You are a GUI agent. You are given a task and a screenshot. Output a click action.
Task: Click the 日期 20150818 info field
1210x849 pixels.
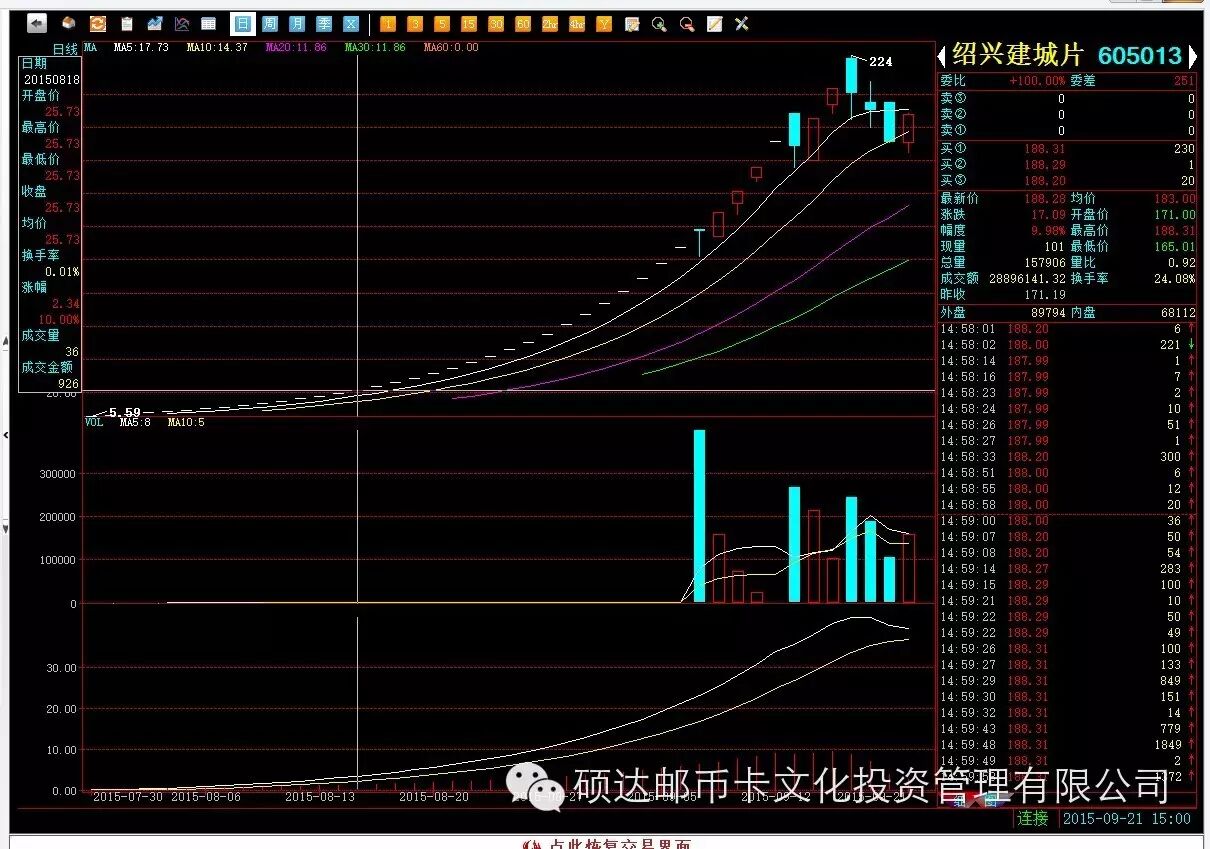coord(51,72)
